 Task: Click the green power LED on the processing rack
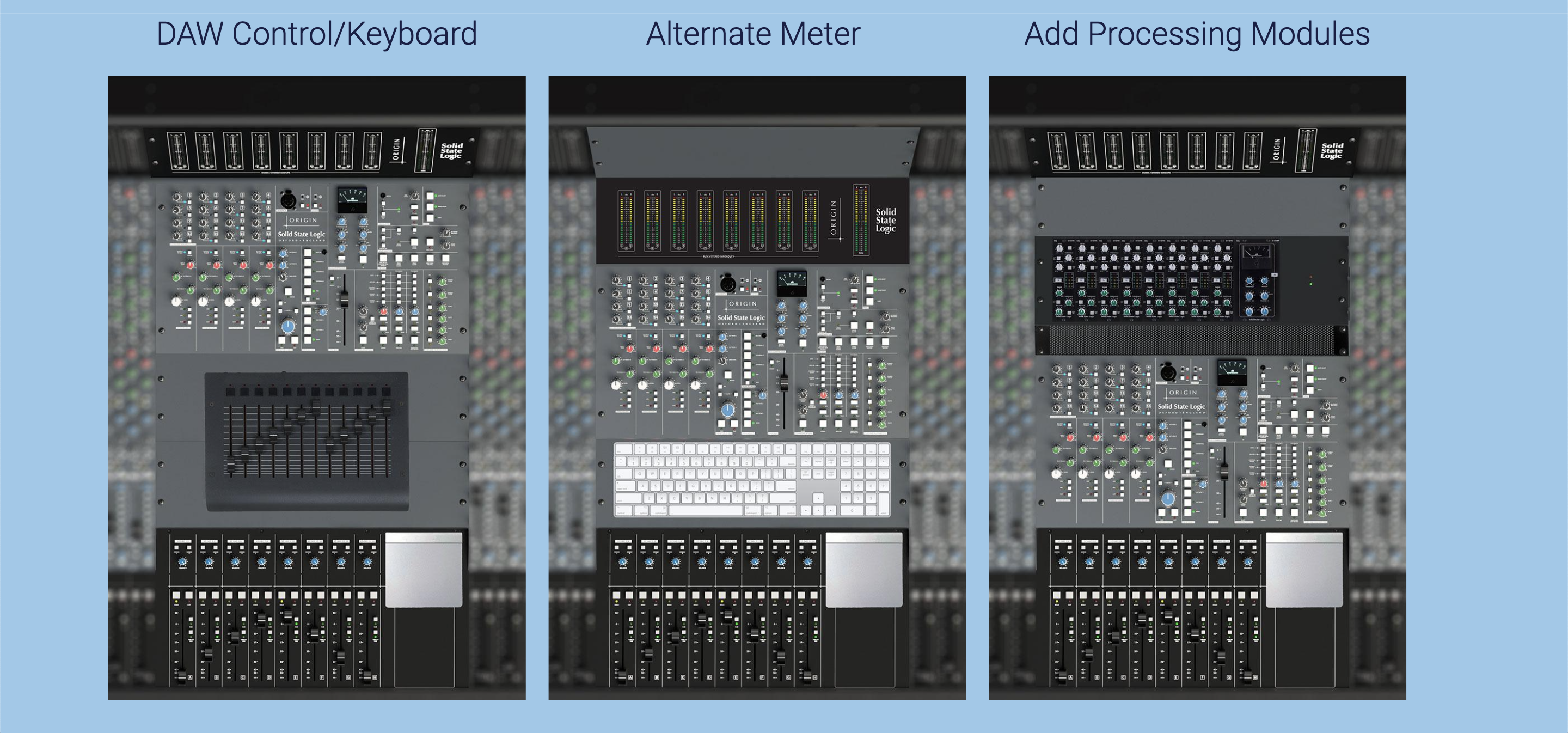1310,284
